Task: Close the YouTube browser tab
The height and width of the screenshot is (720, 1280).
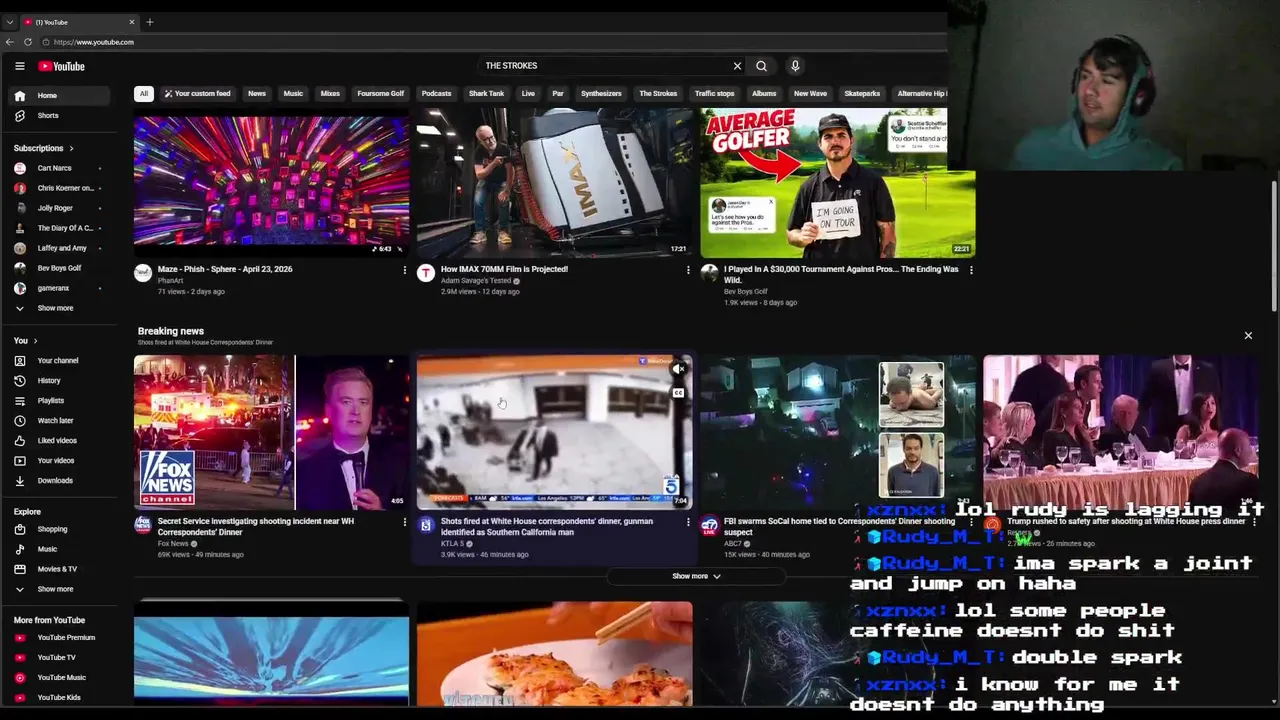Action: 131,22
